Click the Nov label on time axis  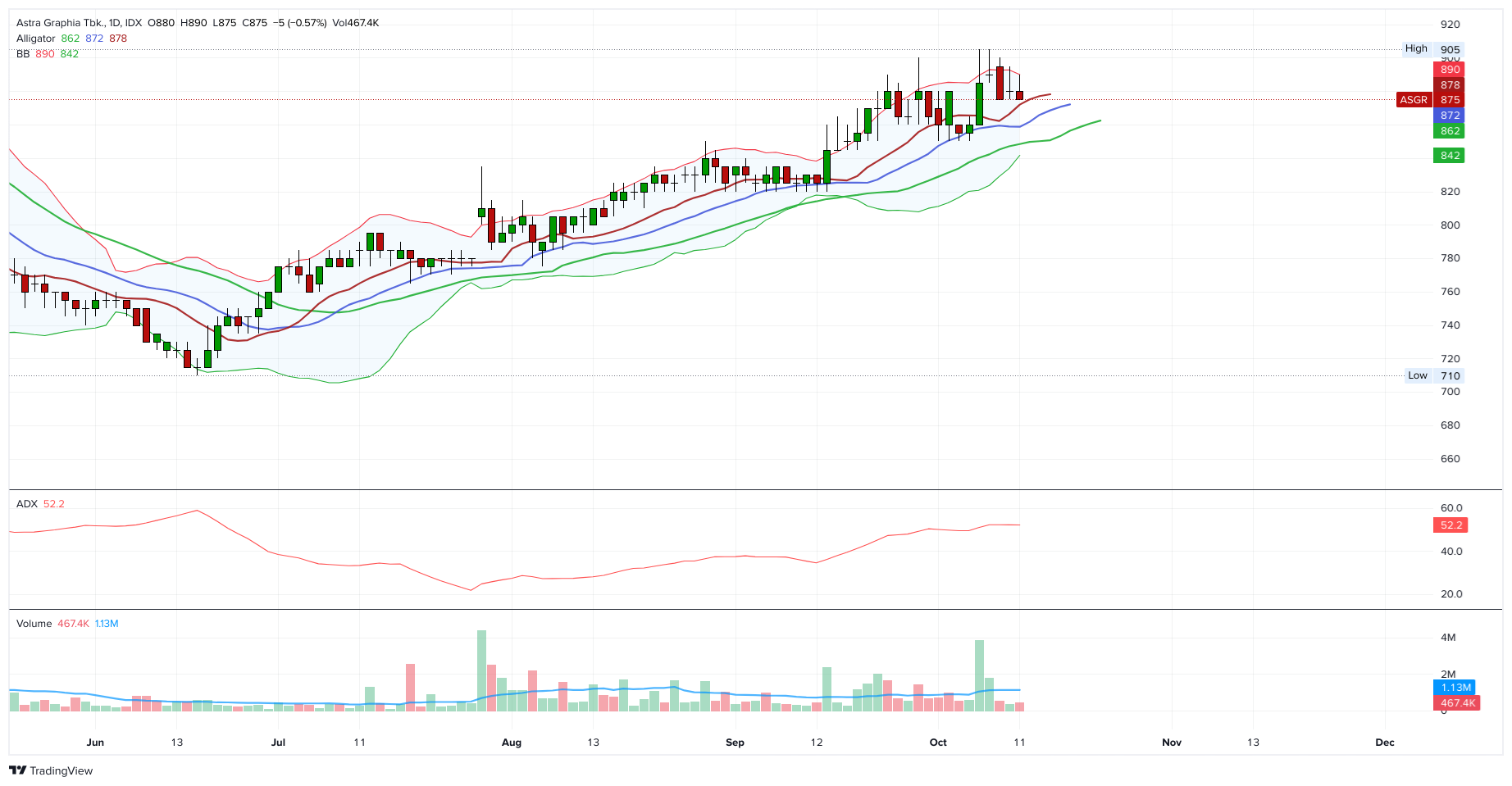tap(1172, 743)
